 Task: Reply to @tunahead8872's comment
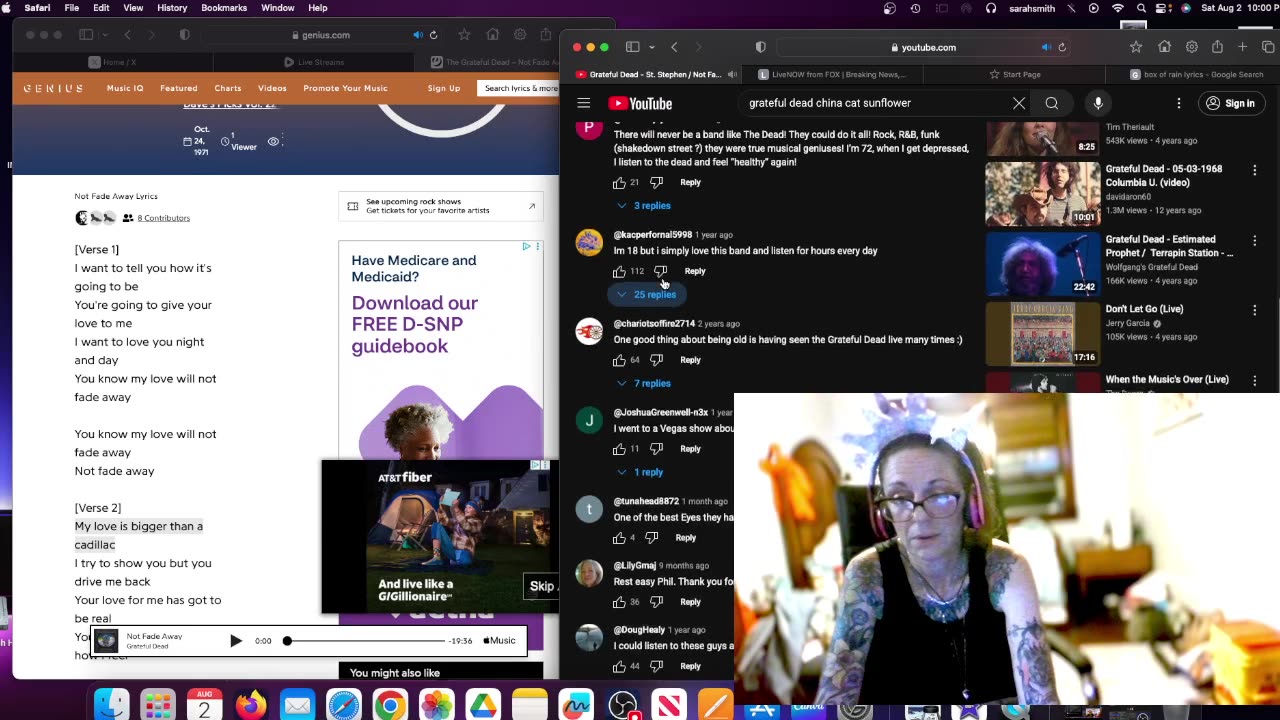(685, 538)
